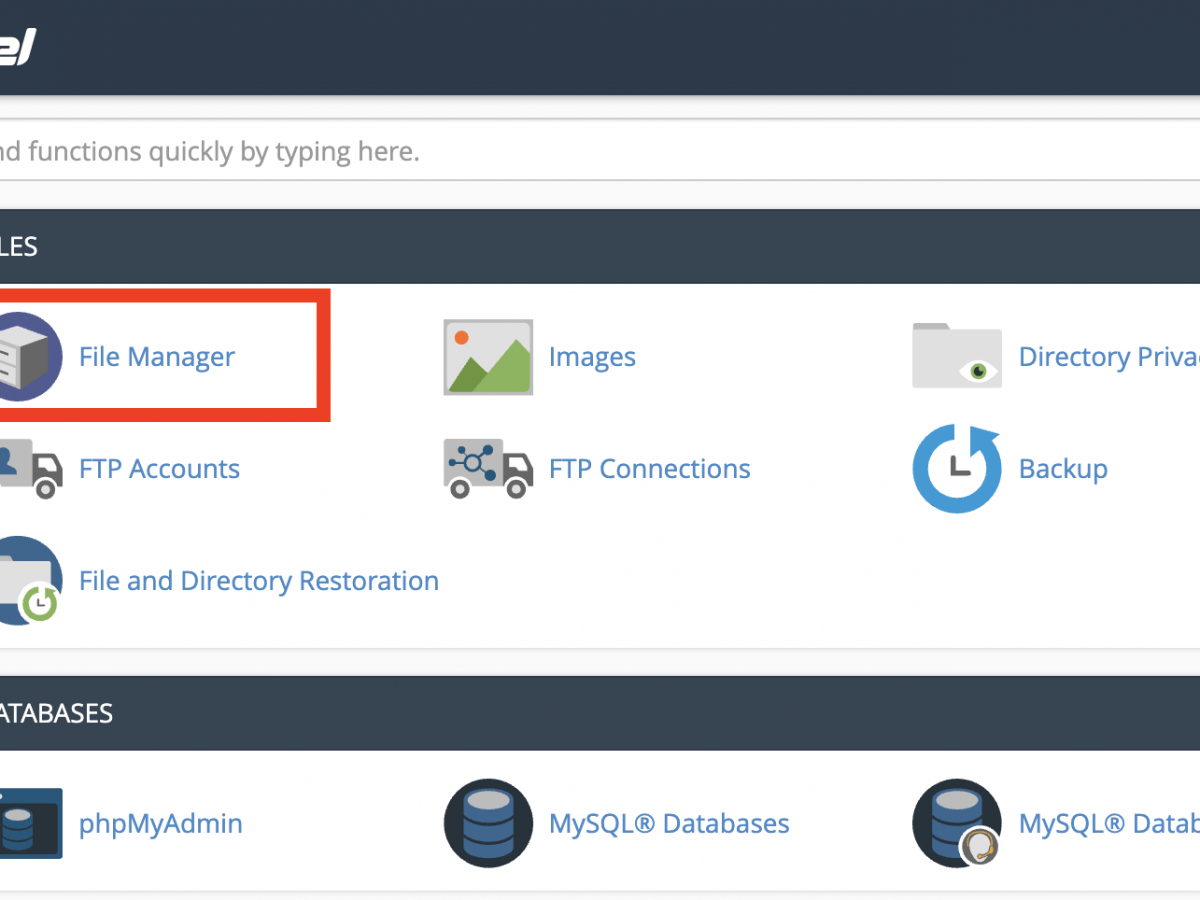Collapse the FILES section header
1200x900 pixels.
600,246
